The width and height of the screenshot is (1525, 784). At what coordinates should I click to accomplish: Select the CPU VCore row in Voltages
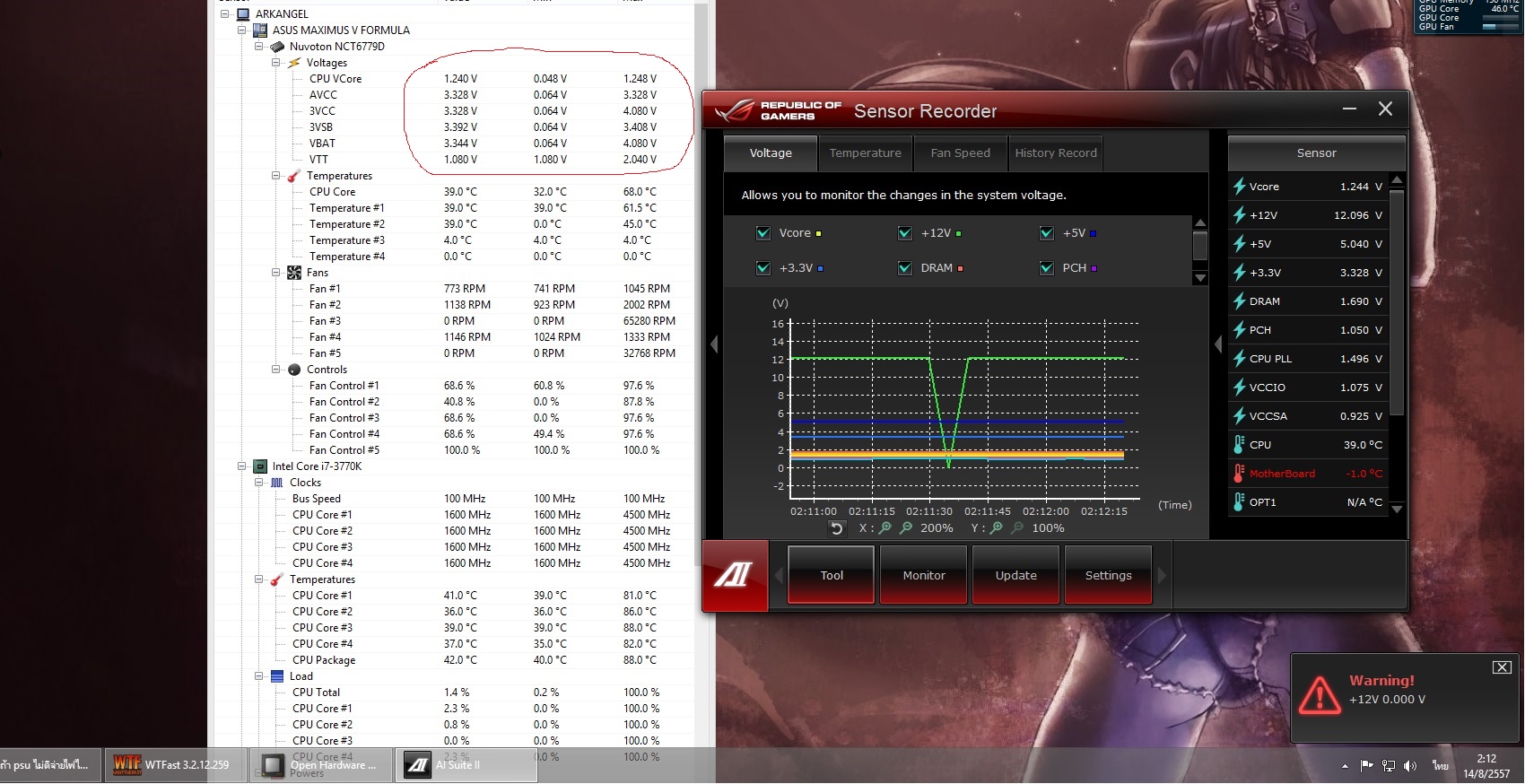click(454, 79)
